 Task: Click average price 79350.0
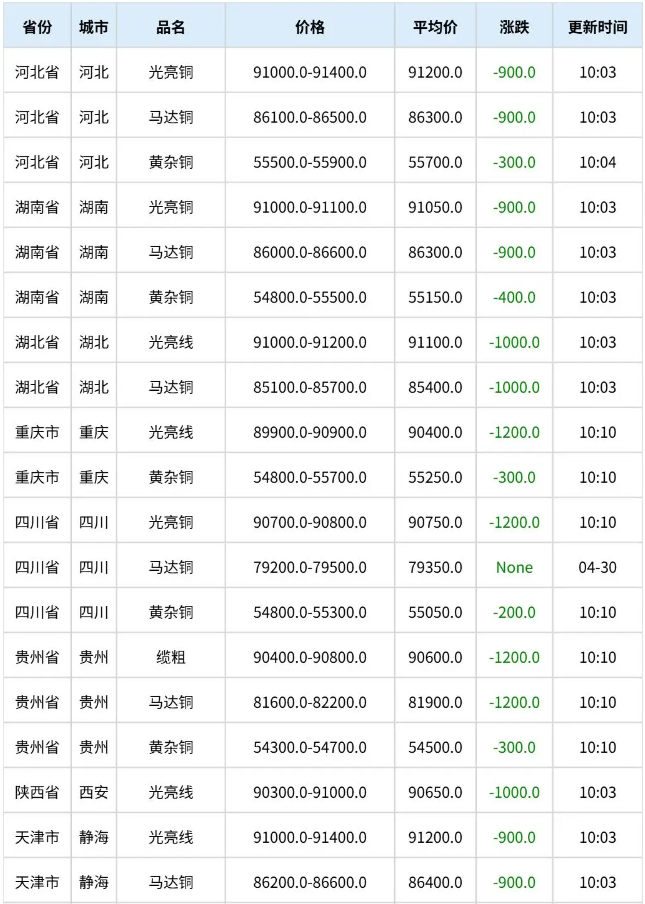[435, 567]
